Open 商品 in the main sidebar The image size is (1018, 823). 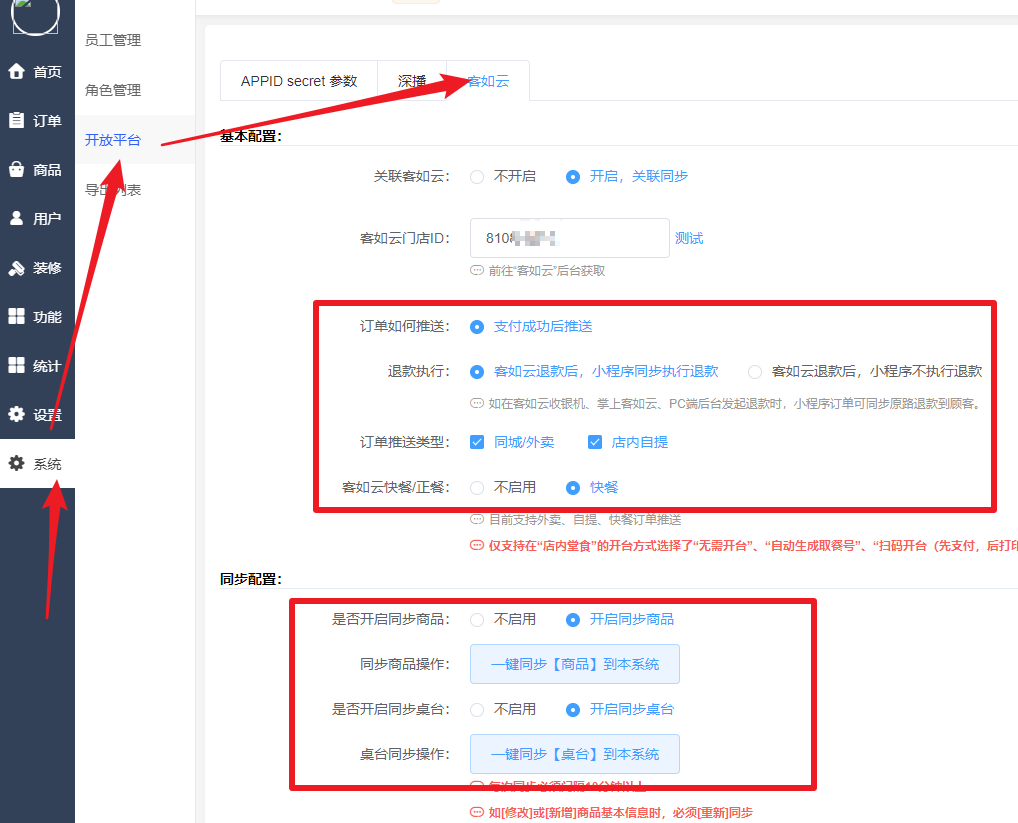click(x=37, y=169)
